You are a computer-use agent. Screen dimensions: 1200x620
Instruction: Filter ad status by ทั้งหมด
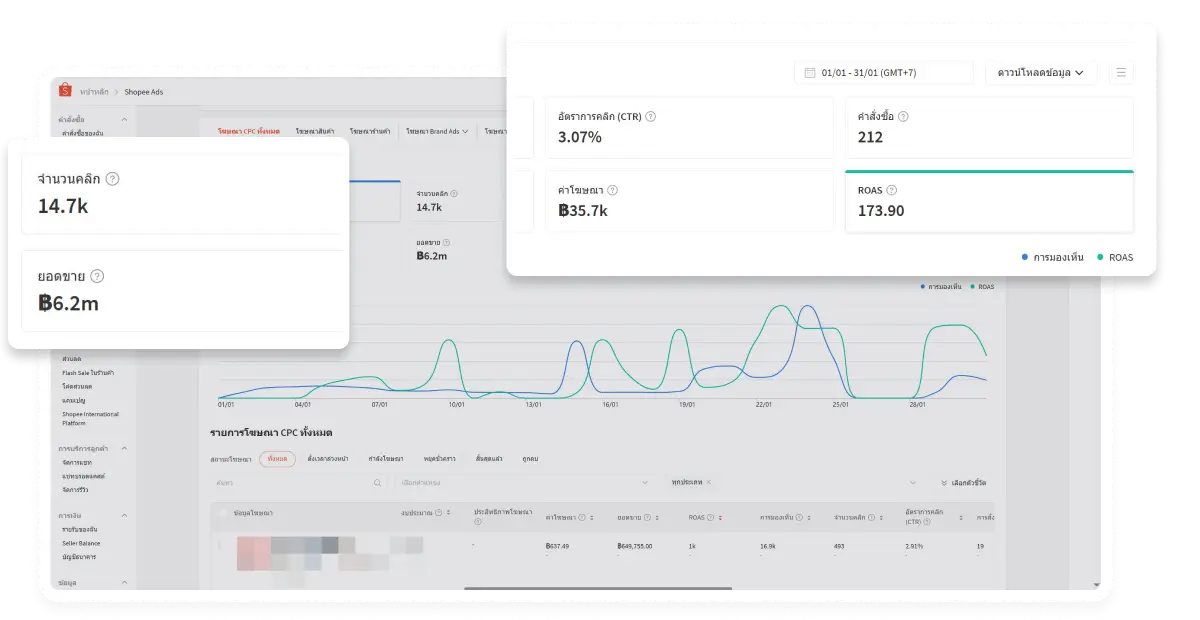[277, 458]
